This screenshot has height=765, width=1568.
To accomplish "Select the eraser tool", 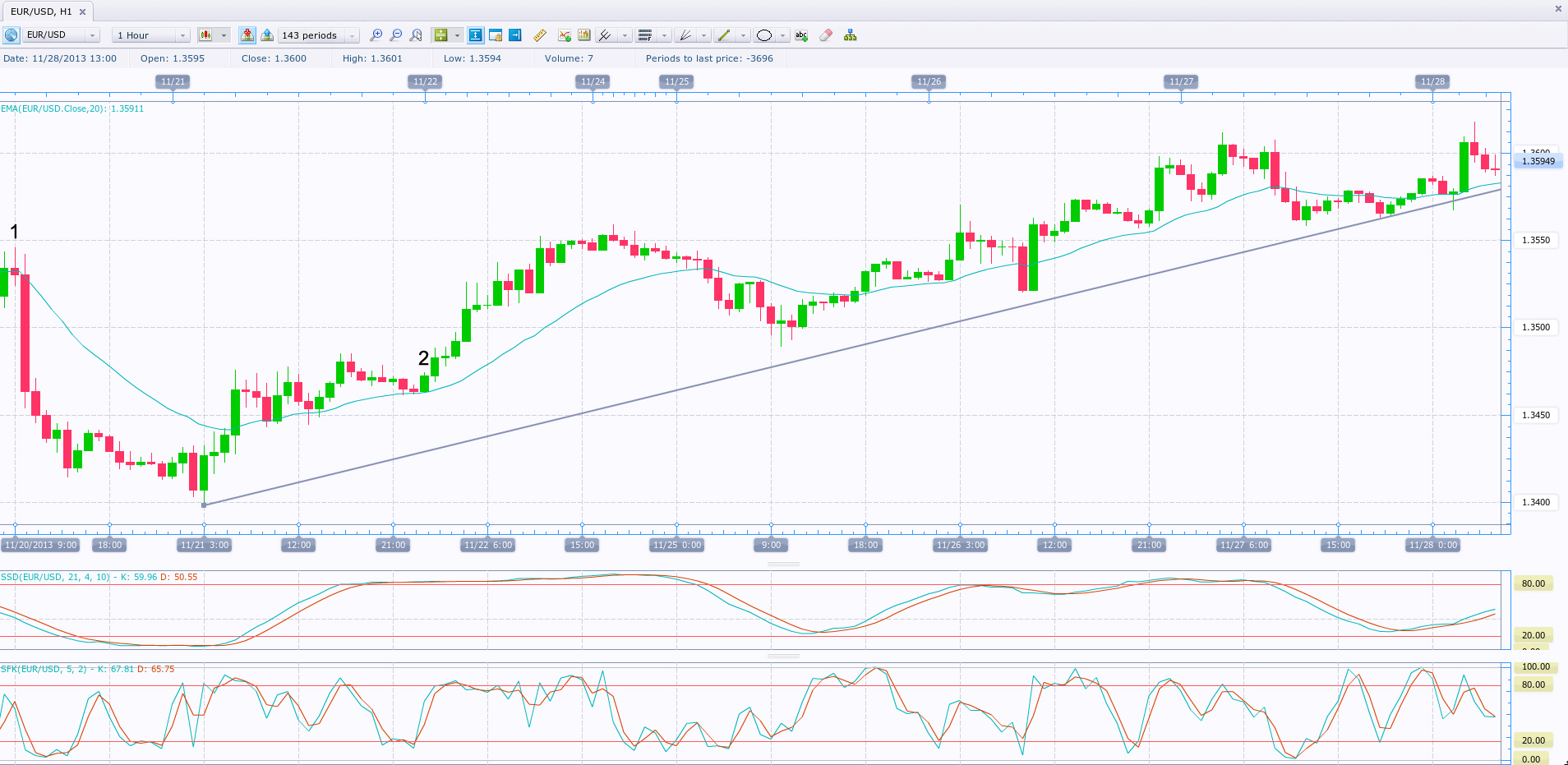I will point(826,35).
